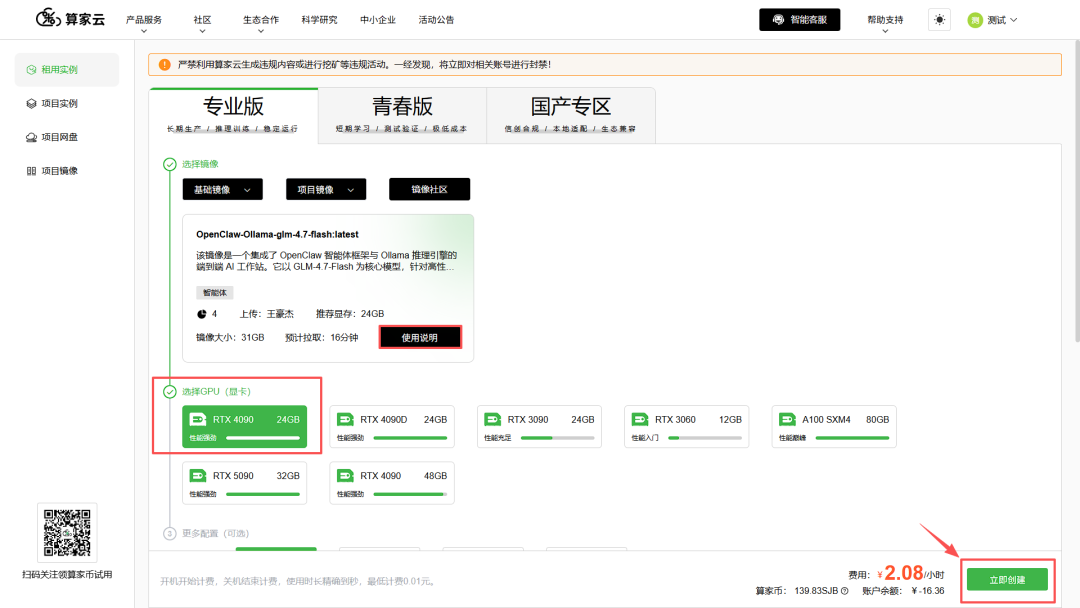Select the A100 SXM4 80GB GPU option

[x=834, y=427]
